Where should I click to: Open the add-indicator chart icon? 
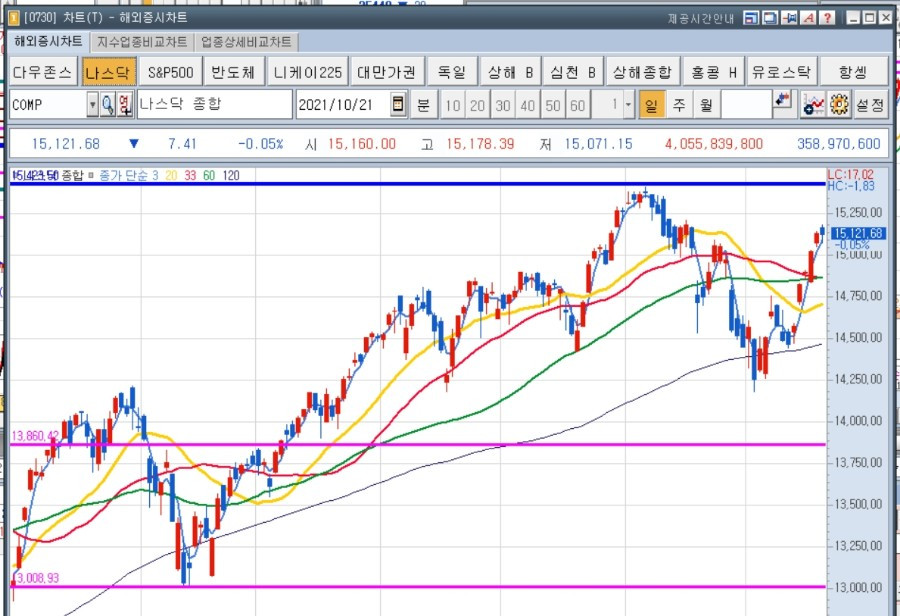(813, 104)
